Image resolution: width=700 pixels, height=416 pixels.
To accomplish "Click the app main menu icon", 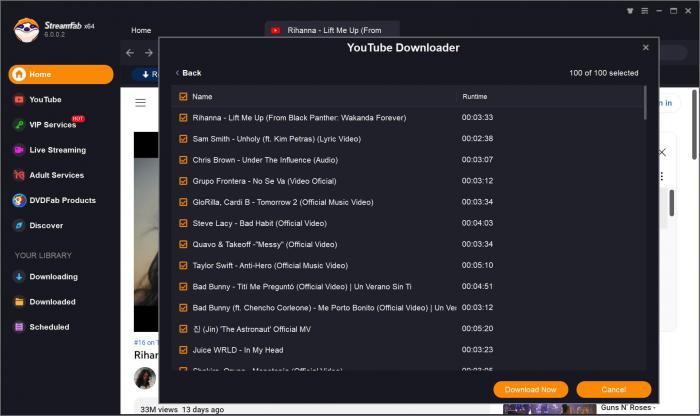I will [x=644, y=11].
